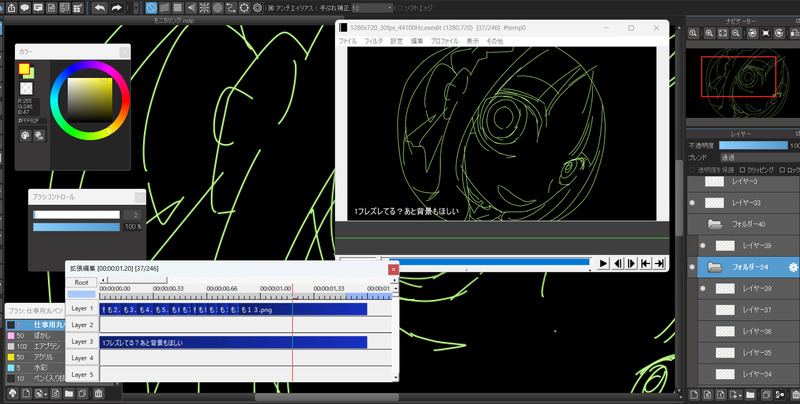
Task: Select the snap-off circle-slash icon
Action: pos(151,8)
